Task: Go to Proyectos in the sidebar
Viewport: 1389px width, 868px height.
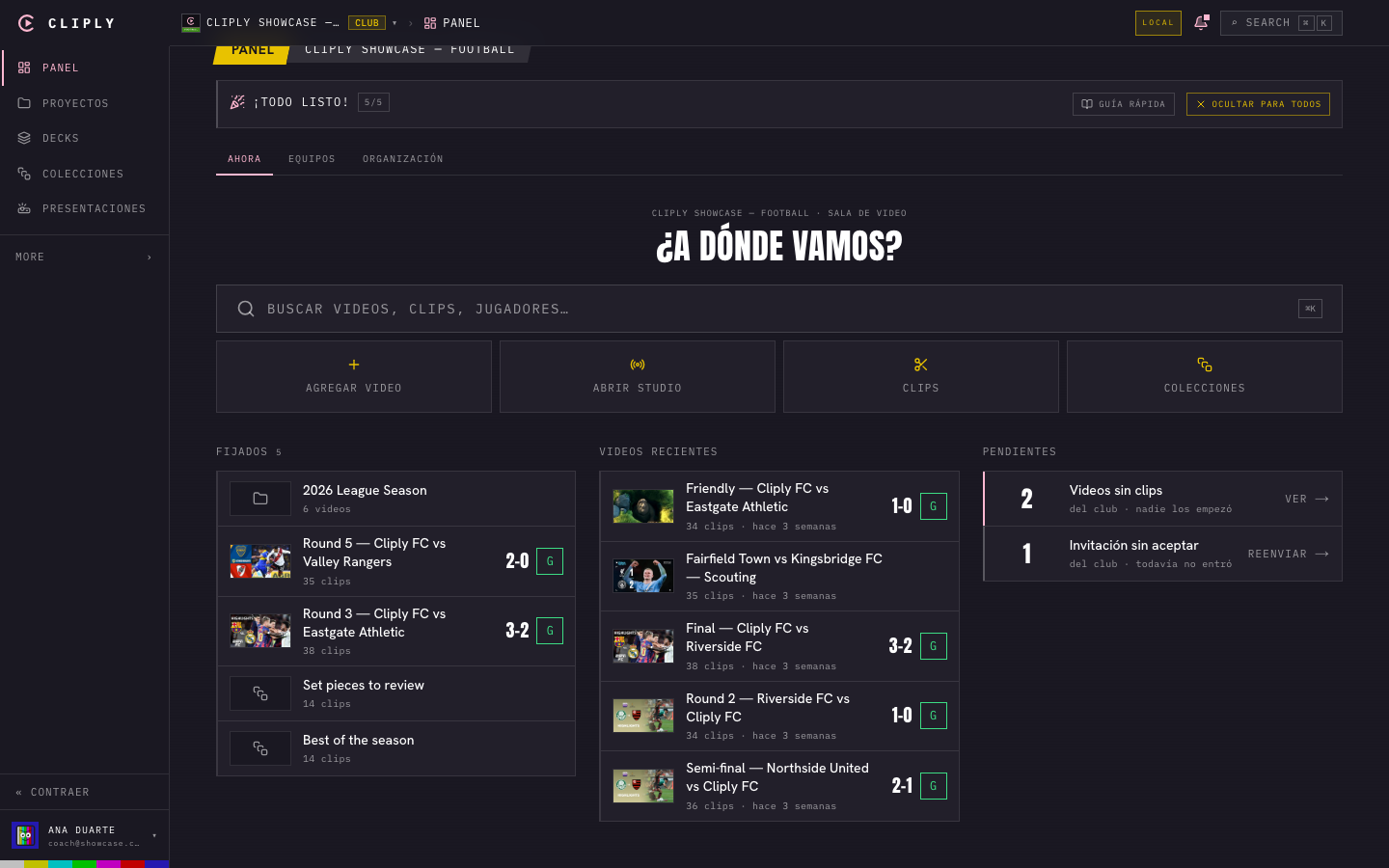Action: [x=85, y=103]
